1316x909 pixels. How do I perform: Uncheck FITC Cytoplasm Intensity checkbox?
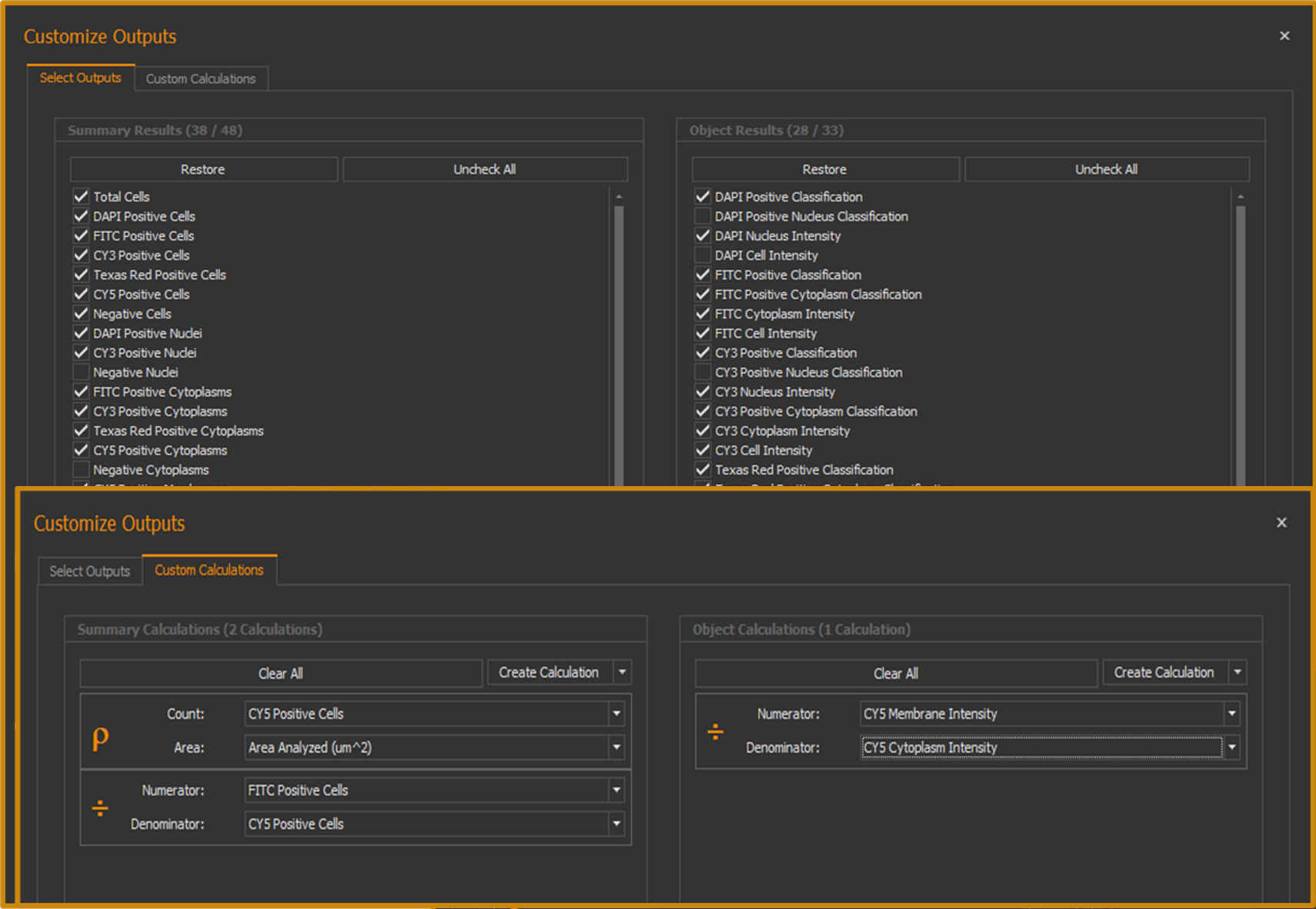pos(702,314)
